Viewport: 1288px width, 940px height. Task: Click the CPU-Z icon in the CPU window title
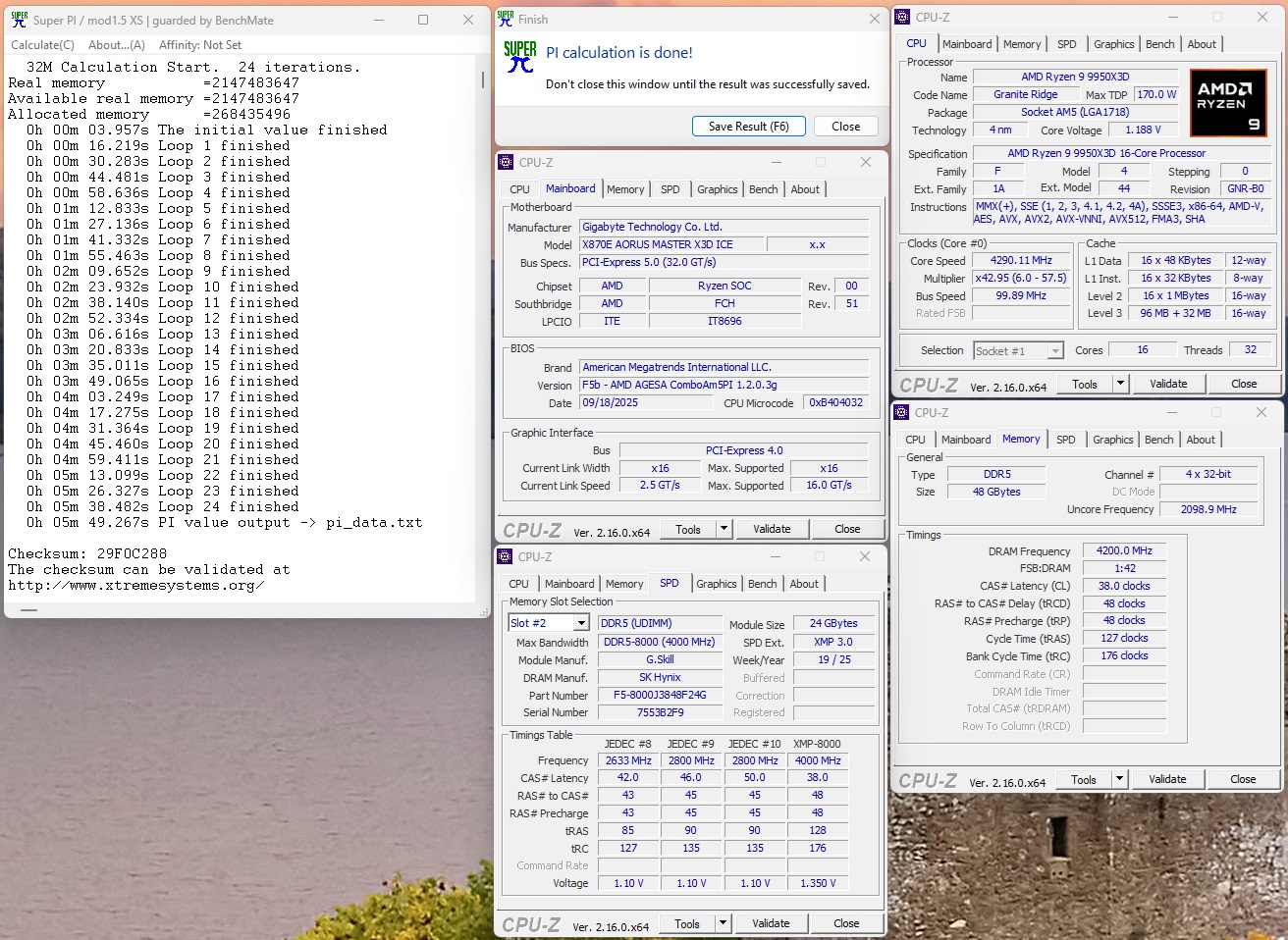click(903, 18)
